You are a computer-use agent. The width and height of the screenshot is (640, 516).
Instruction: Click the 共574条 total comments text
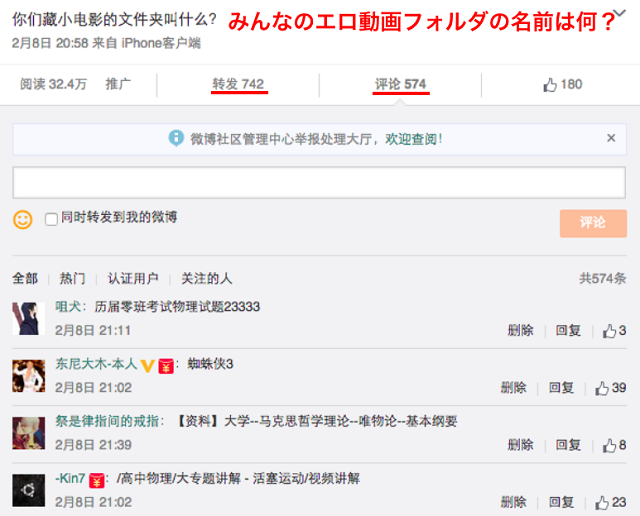point(603,278)
